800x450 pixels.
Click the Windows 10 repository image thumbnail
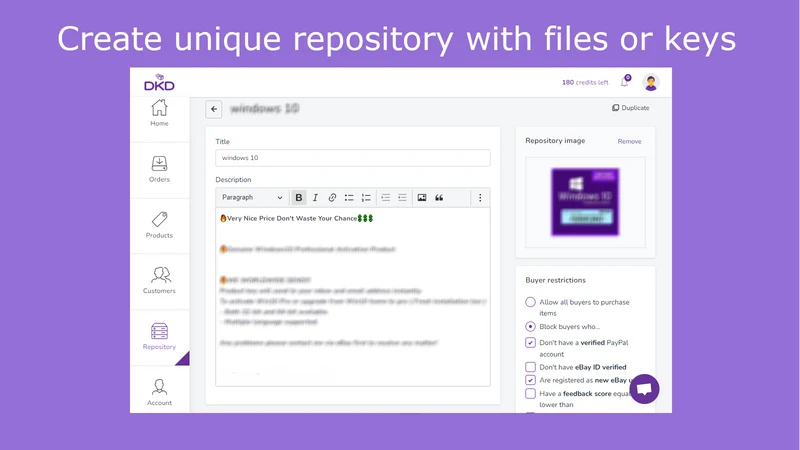pos(585,202)
